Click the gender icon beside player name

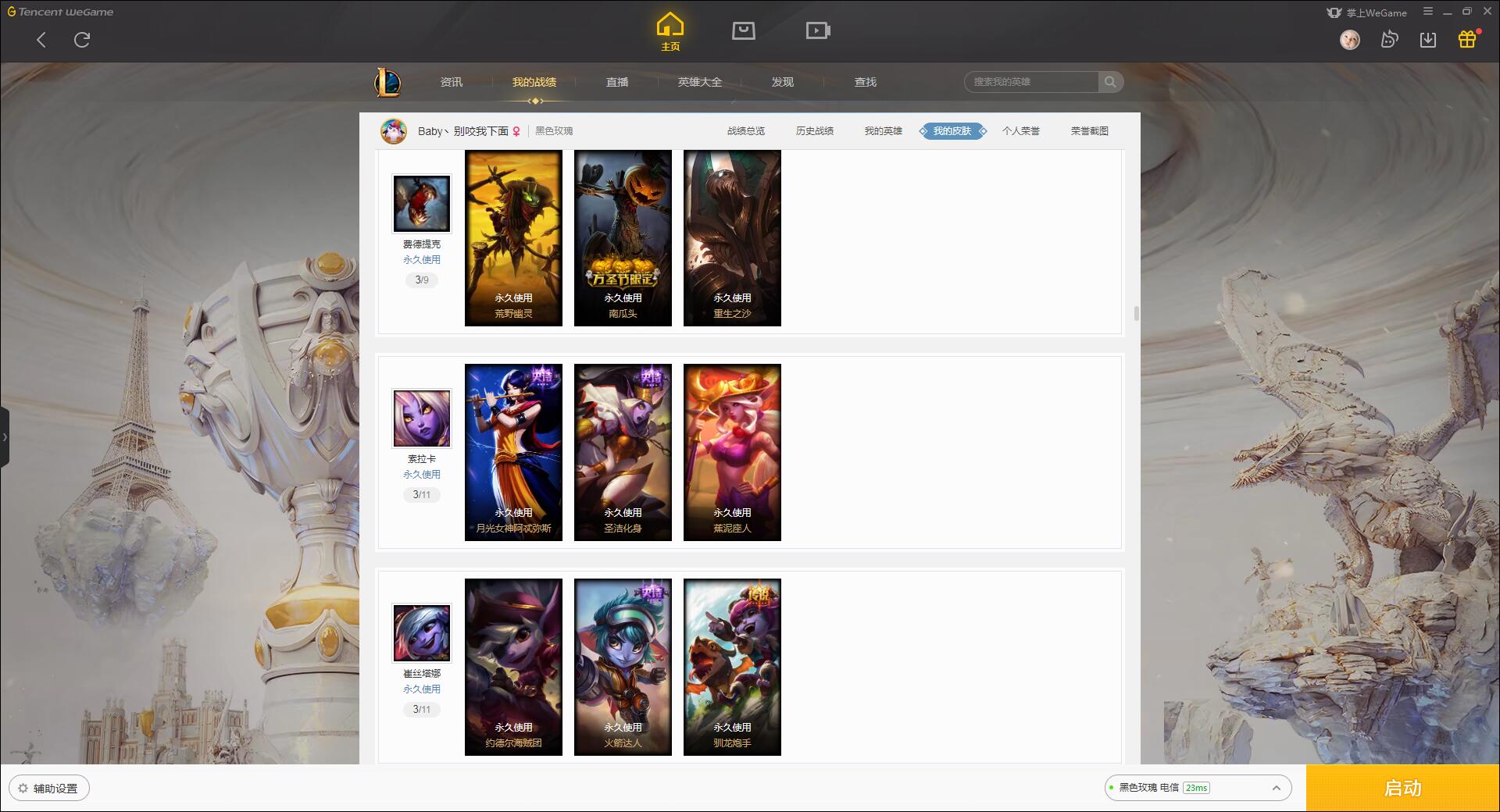(x=516, y=131)
